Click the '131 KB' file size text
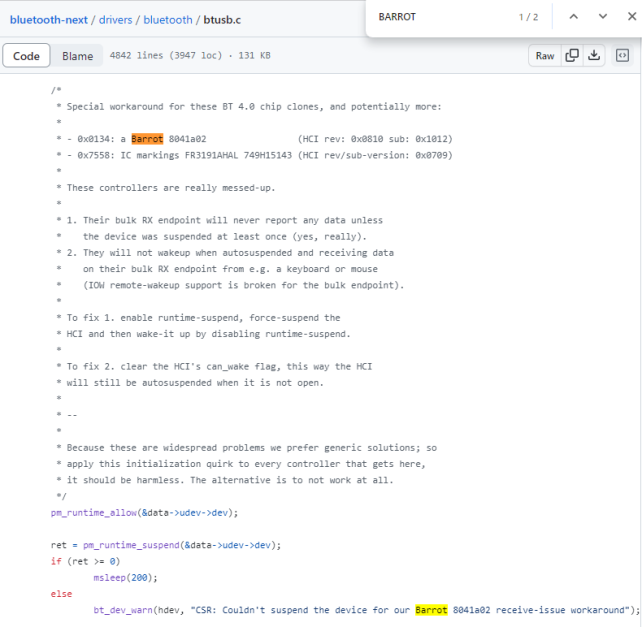The image size is (642, 627). coord(254,56)
